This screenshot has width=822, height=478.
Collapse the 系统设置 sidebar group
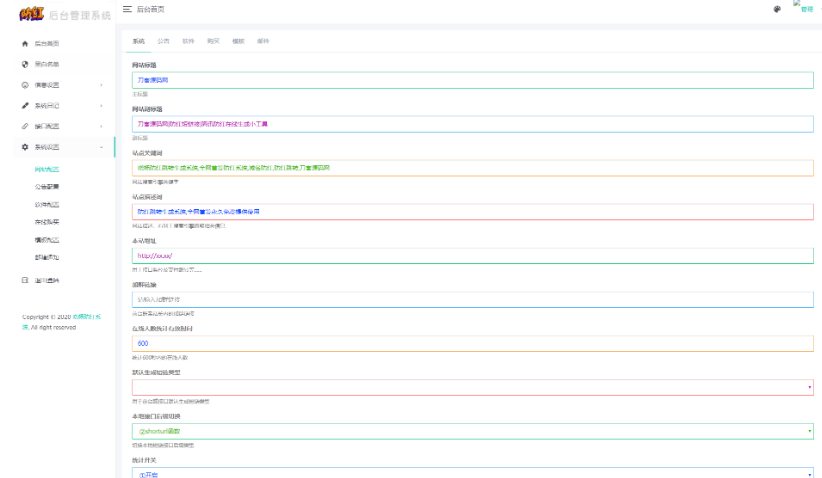click(x=101, y=148)
